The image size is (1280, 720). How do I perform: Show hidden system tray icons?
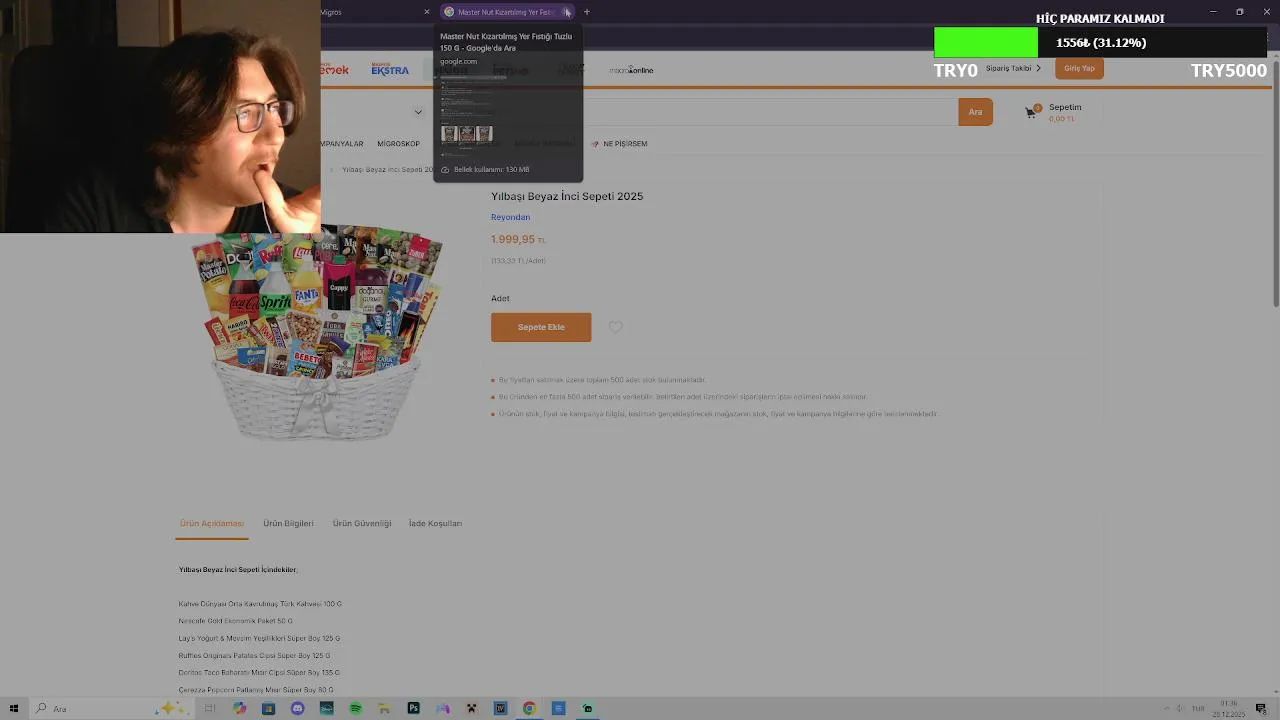pyautogui.click(x=1166, y=708)
